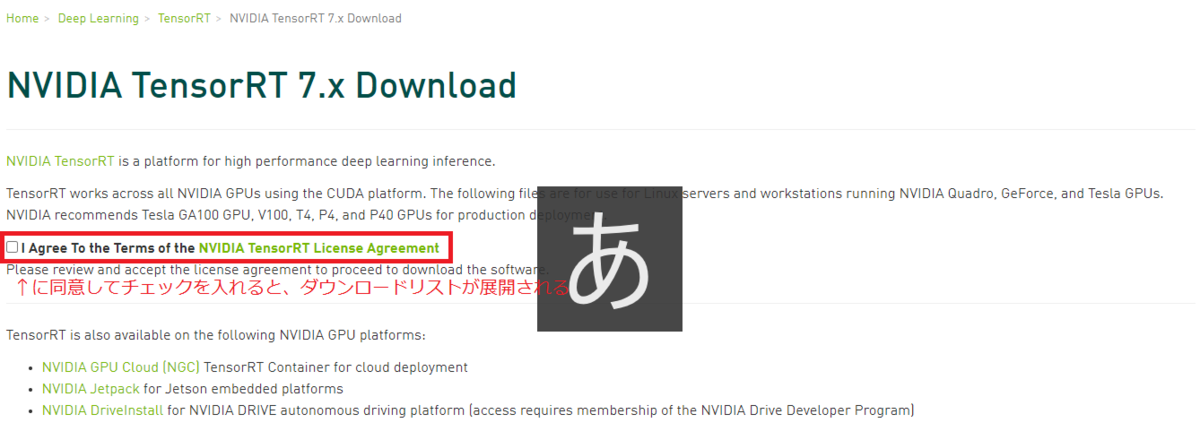Screen dimensions: 1200x440
Task: Open the NVIDIA DriveInstall link
Action: pos(102,410)
